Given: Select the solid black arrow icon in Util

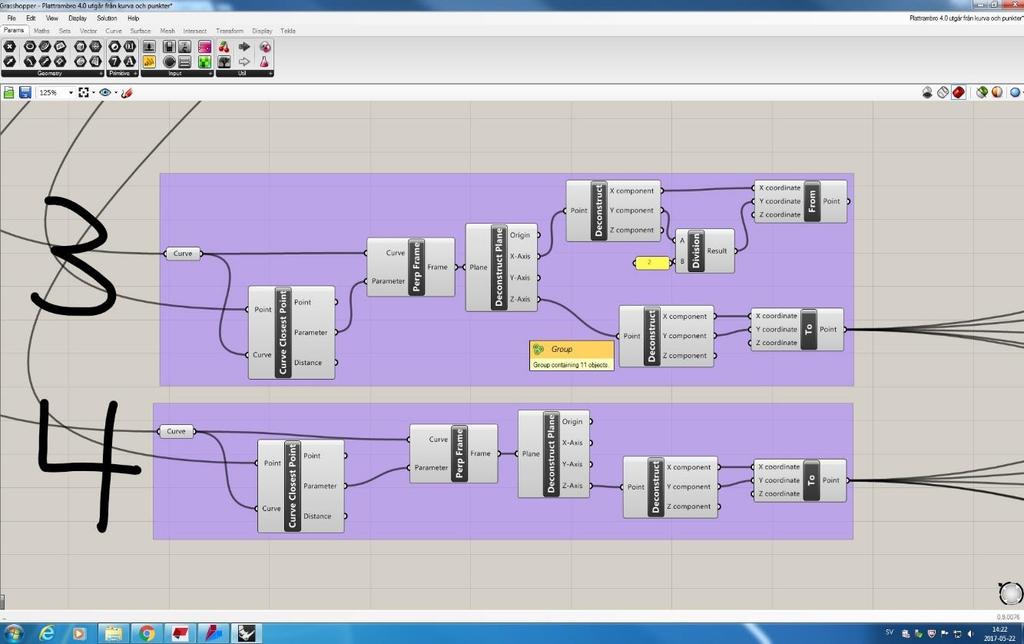Looking at the screenshot, I should point(244,46).
